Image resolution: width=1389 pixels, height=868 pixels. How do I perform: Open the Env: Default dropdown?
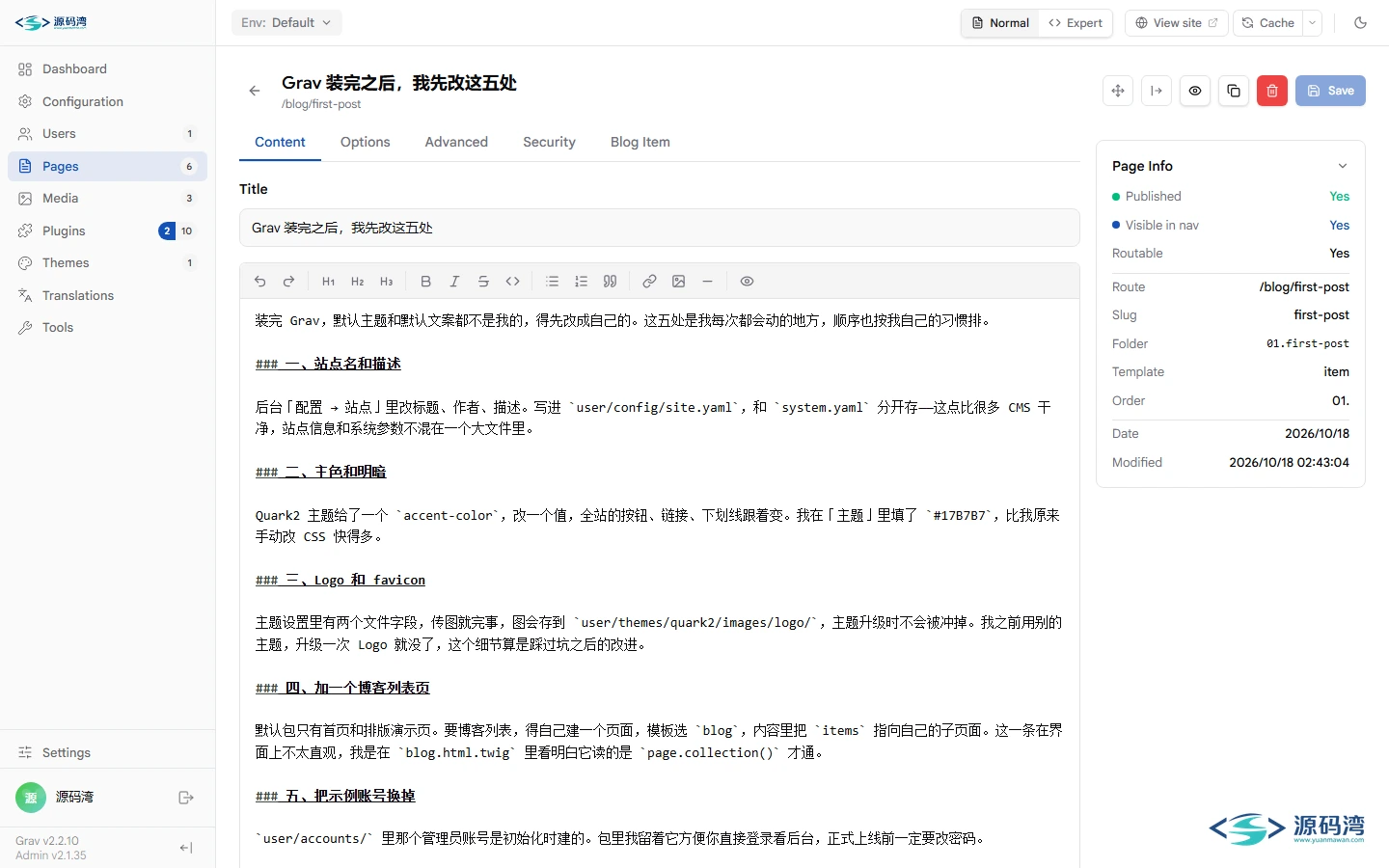click(286, 23)
